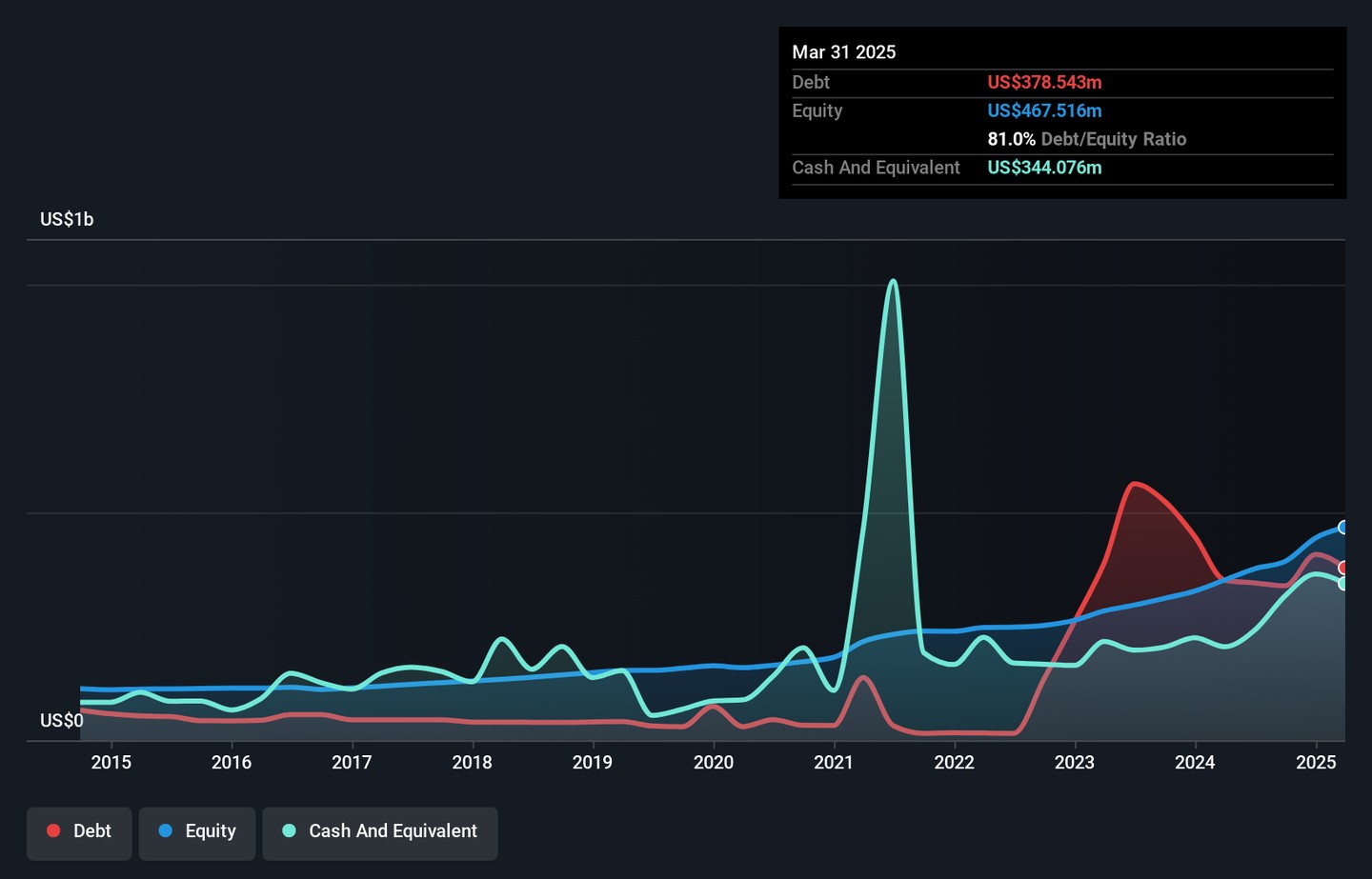
Task: Click the US$0 y-axis label
Action: pyautogui.click(x=62, y=721)
